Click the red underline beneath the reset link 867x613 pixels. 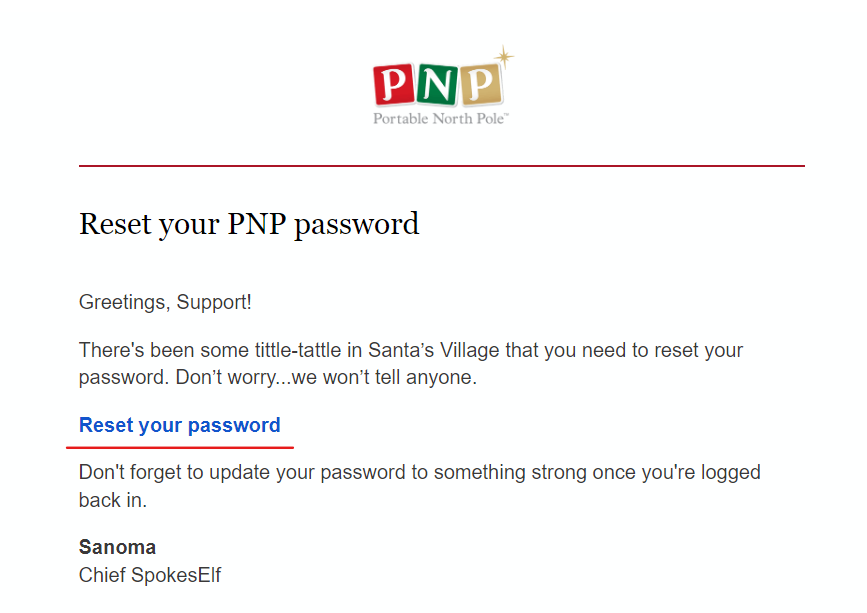pyautogui.click(x=180, y=447)
